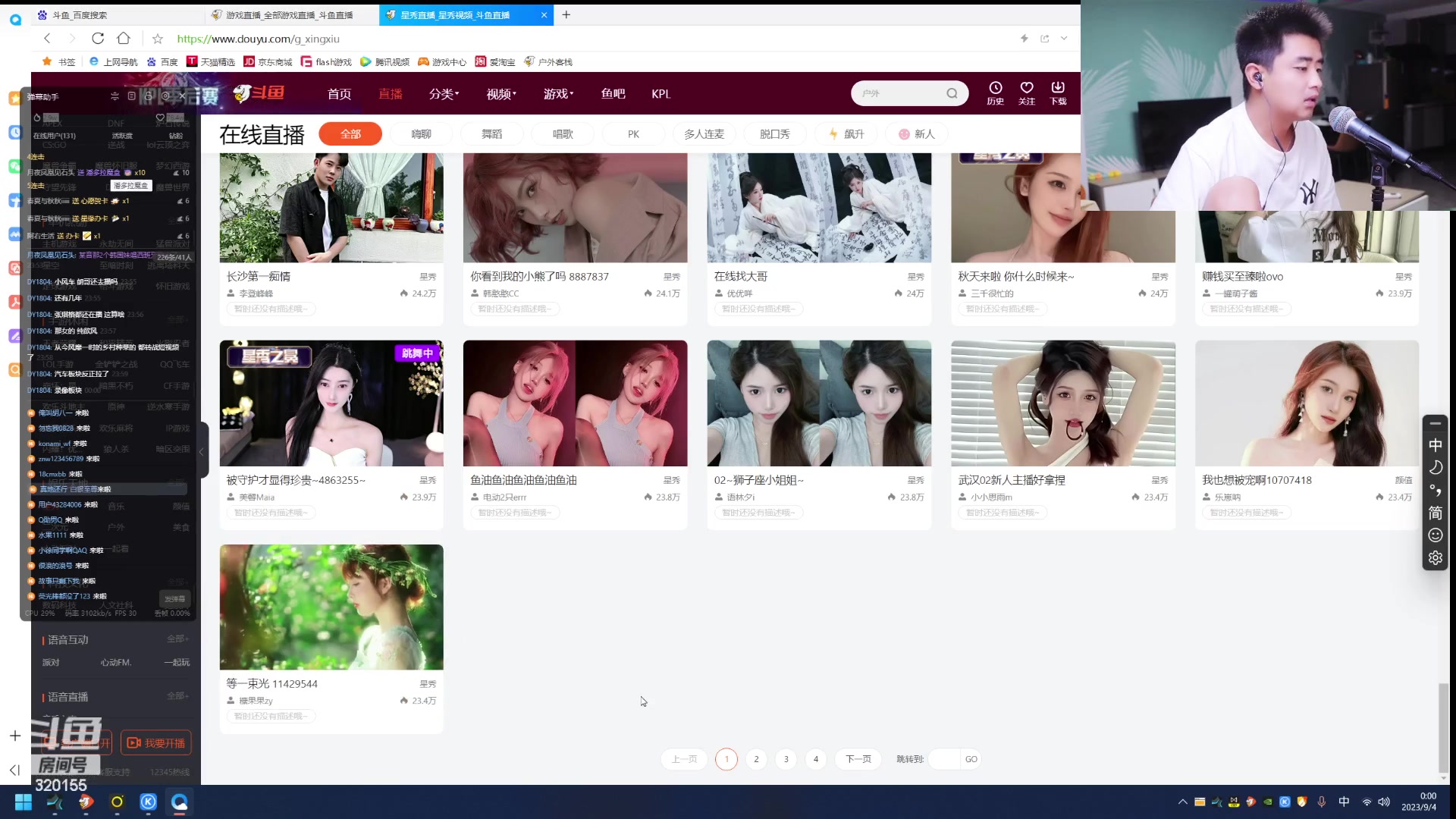Open 等一束光 11429544 stream thumbnail
The width and height of the screenshot is (1456, 819).
[x=331, y=607]
